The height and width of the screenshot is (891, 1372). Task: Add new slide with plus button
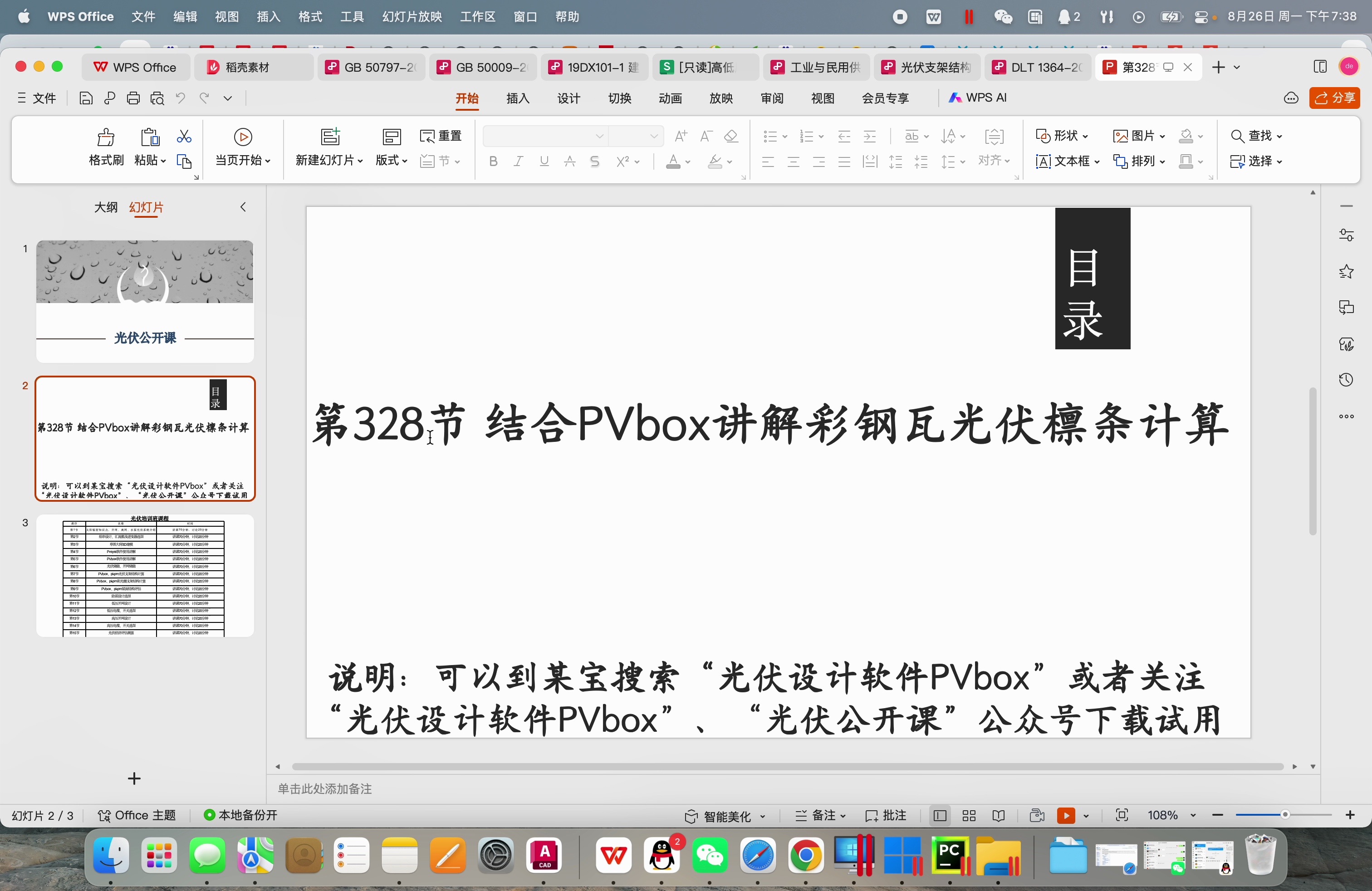coord(134,778)
